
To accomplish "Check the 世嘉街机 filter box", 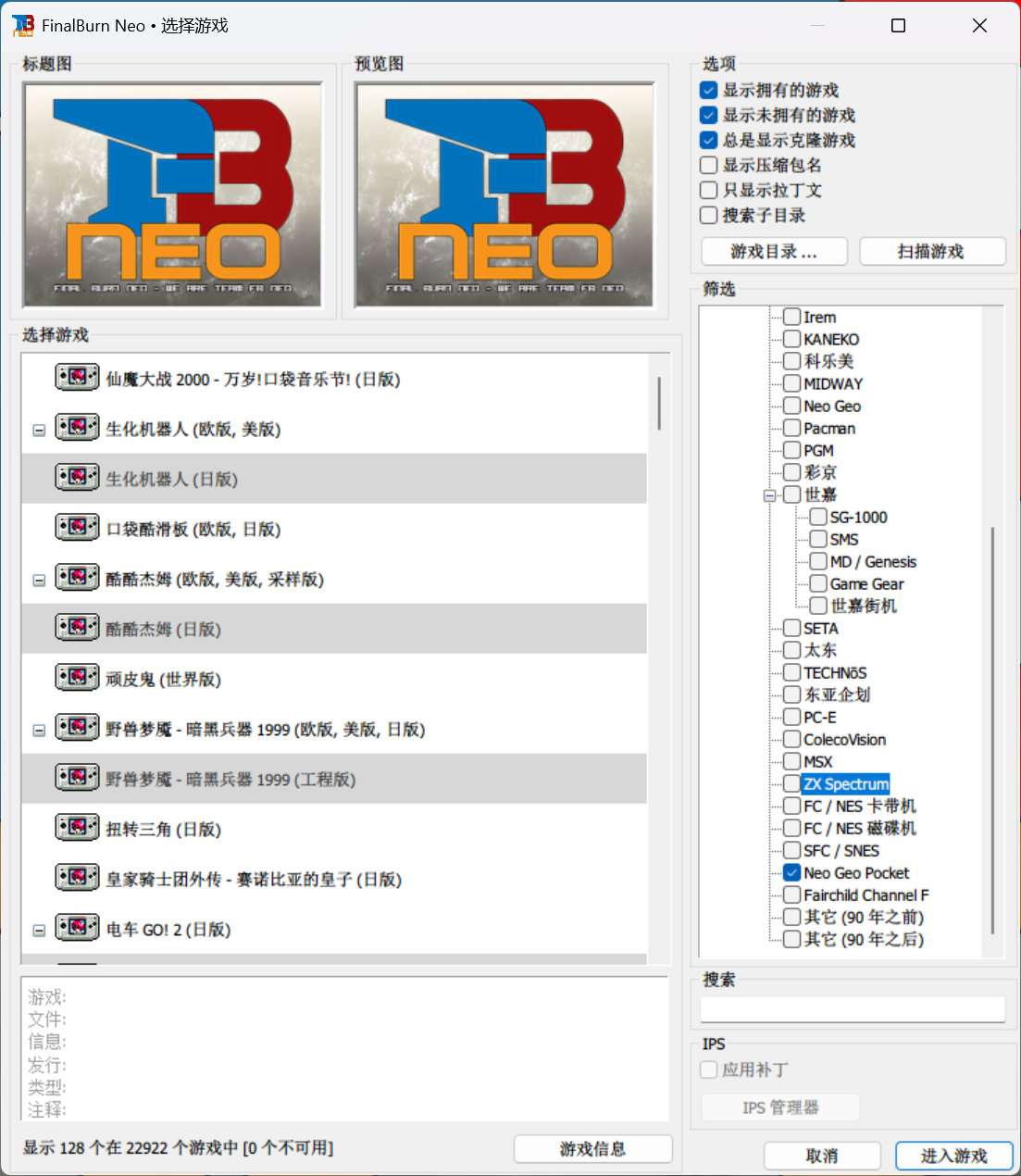I will pyautogui.click(x=818, y=606).
